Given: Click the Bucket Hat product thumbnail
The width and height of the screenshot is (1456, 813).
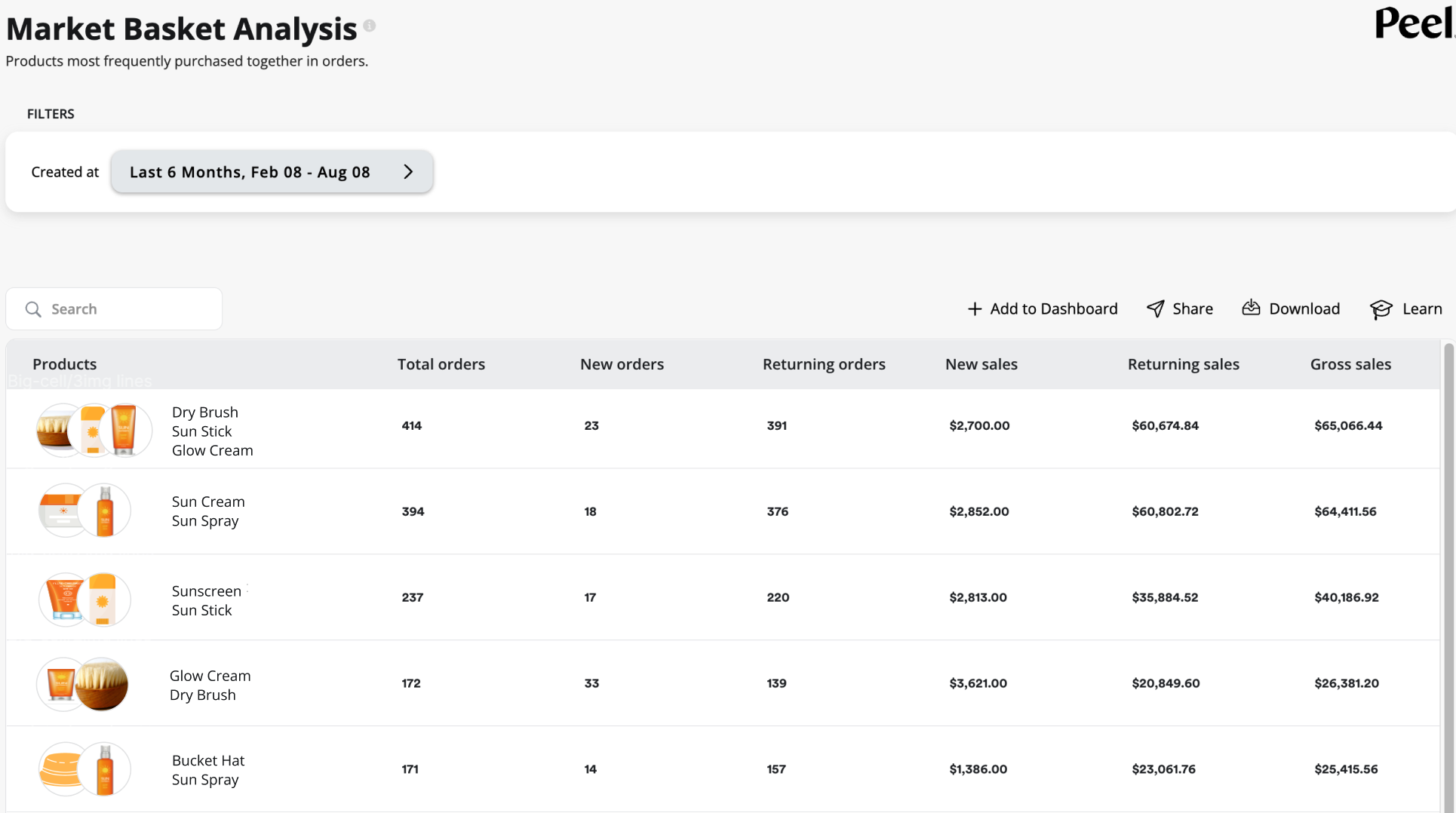Looking at the screenshot, I should point(63,769).
